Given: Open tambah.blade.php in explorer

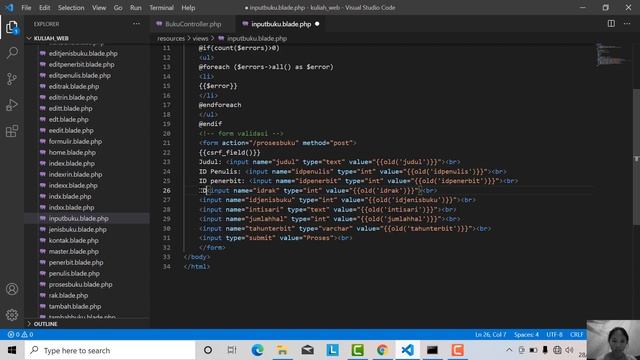Looking at the screenshot, I should (75, 306).
